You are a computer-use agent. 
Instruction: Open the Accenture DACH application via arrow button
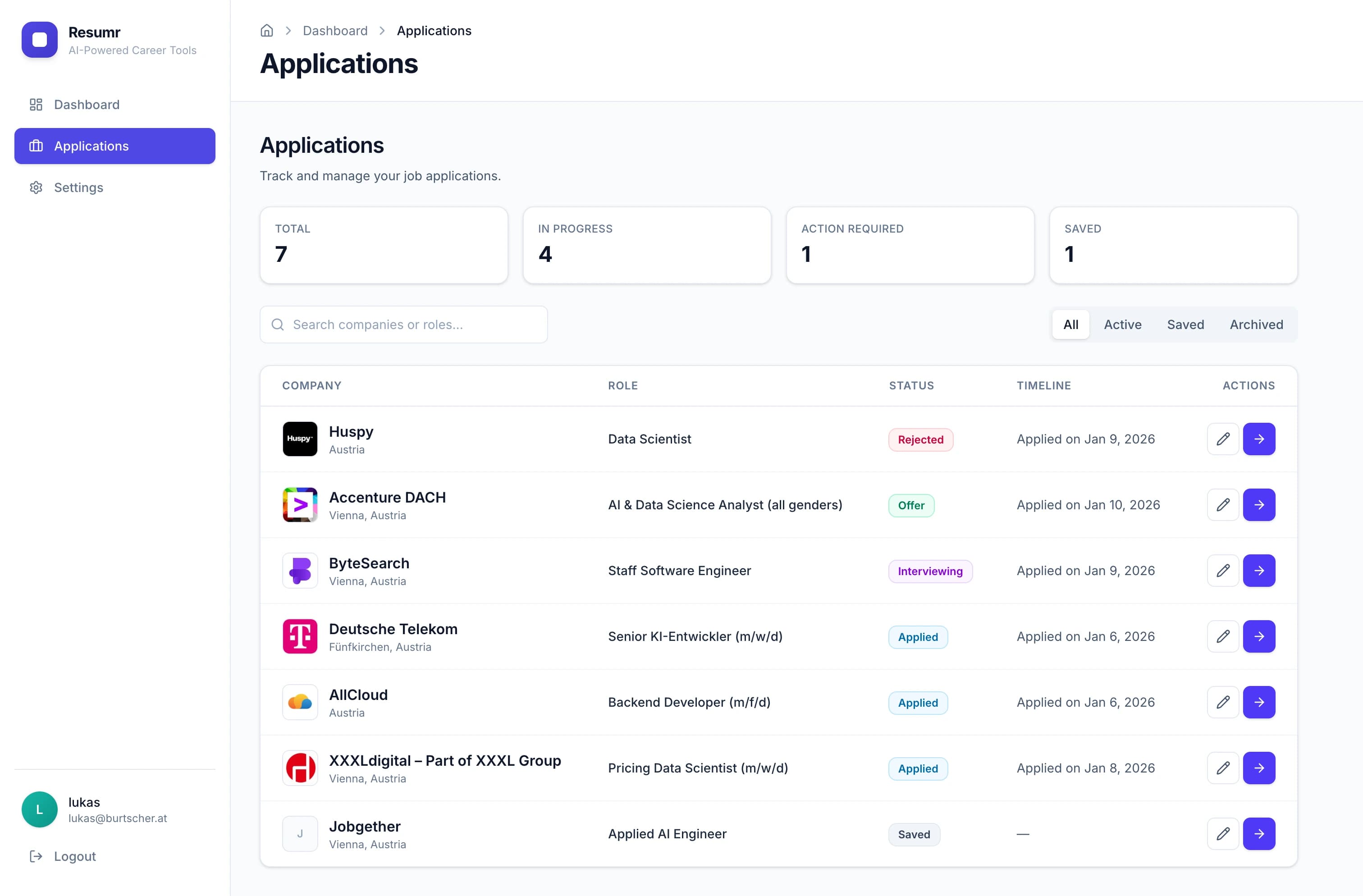tap(1259, 504)
